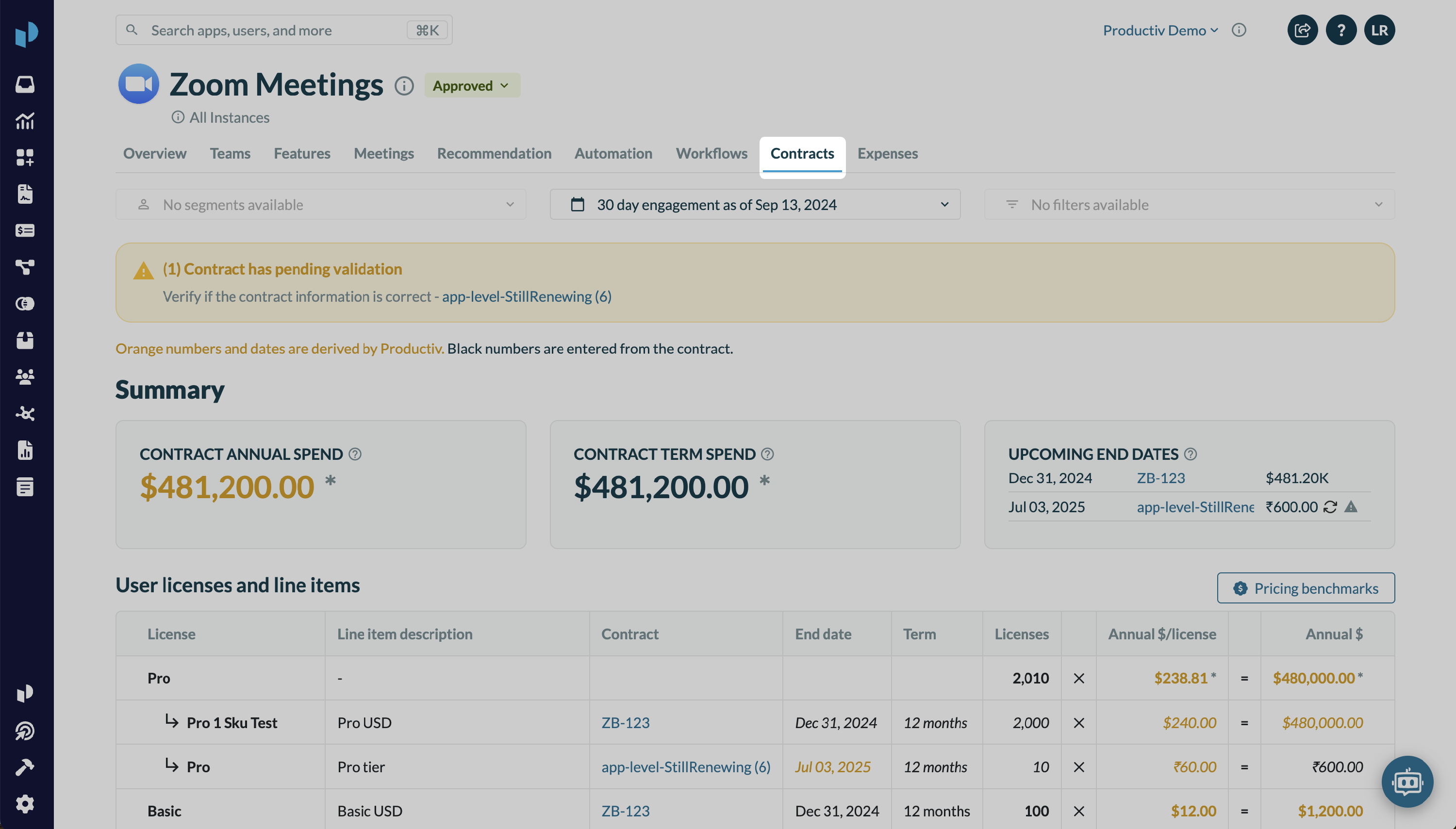Open app-level-StillRenewing (6) link in warning banner
Image resolution: width=1456 pixels, height=829 pixels.
527,297
